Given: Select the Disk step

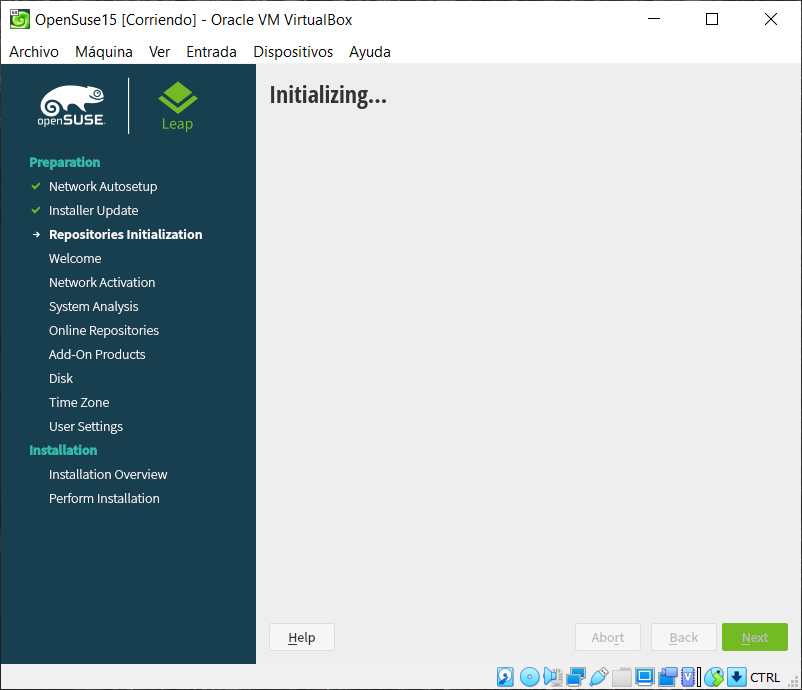Looking at the screenshot, I should tap(61, 379).
